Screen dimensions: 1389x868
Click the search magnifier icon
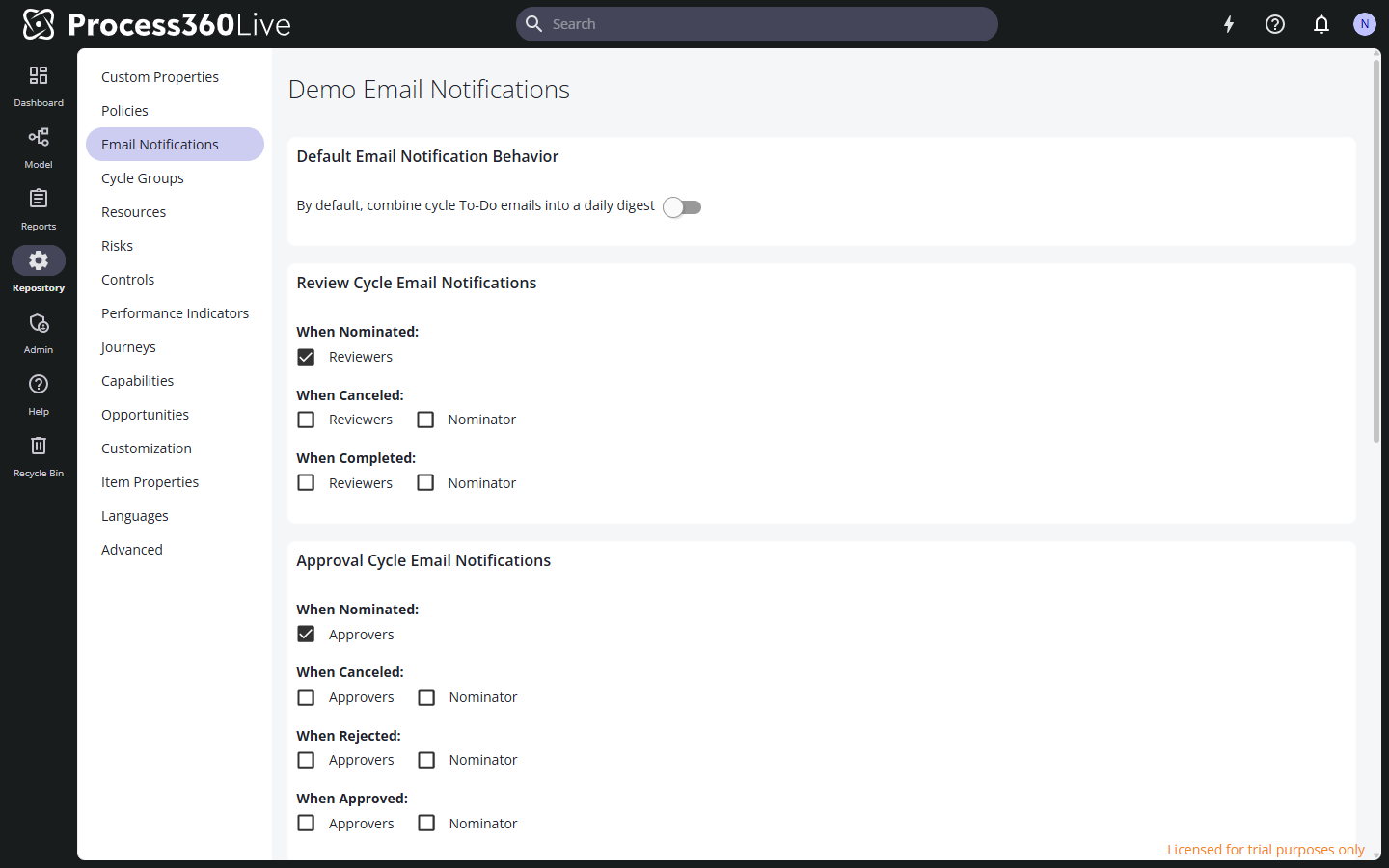(533, 24)
